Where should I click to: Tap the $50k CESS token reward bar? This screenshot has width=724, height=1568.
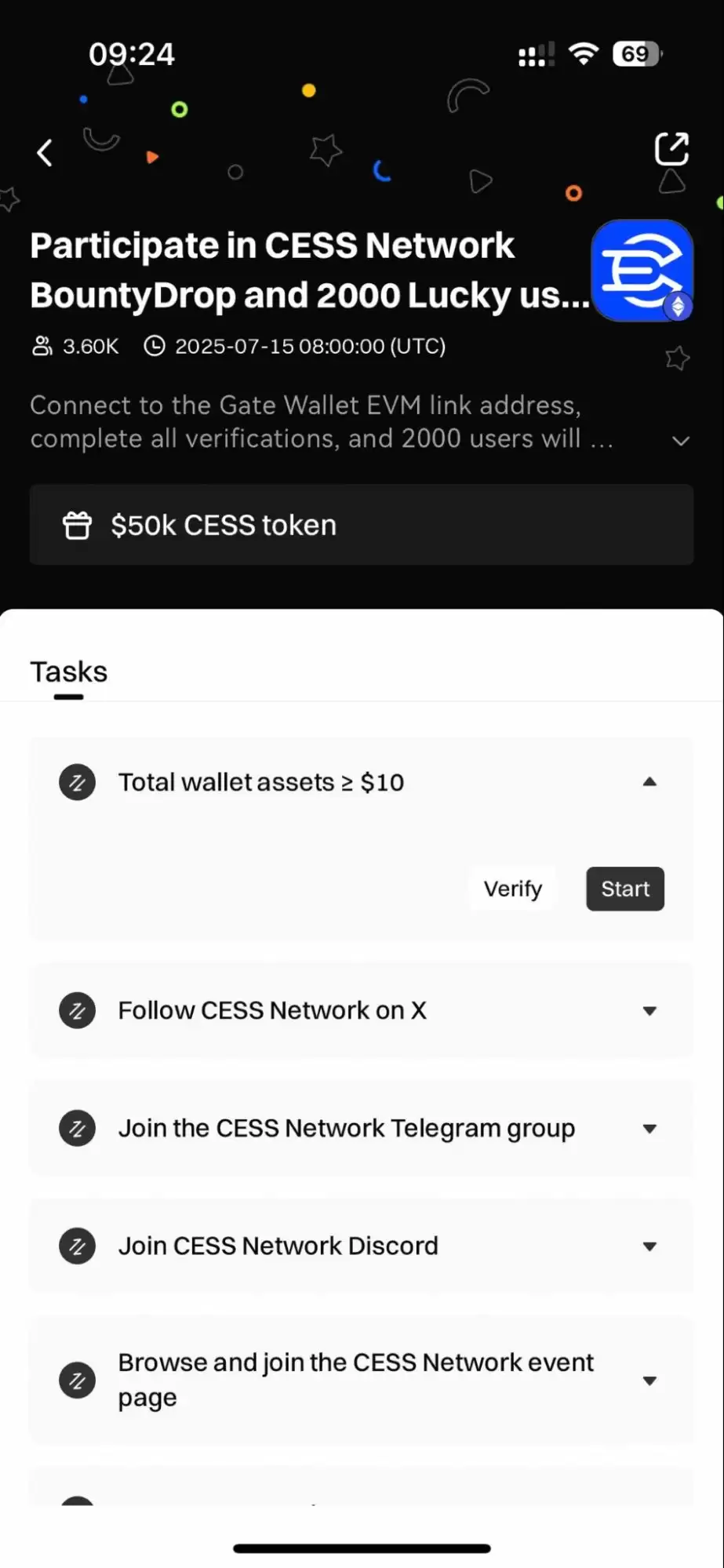coord(362,525)
